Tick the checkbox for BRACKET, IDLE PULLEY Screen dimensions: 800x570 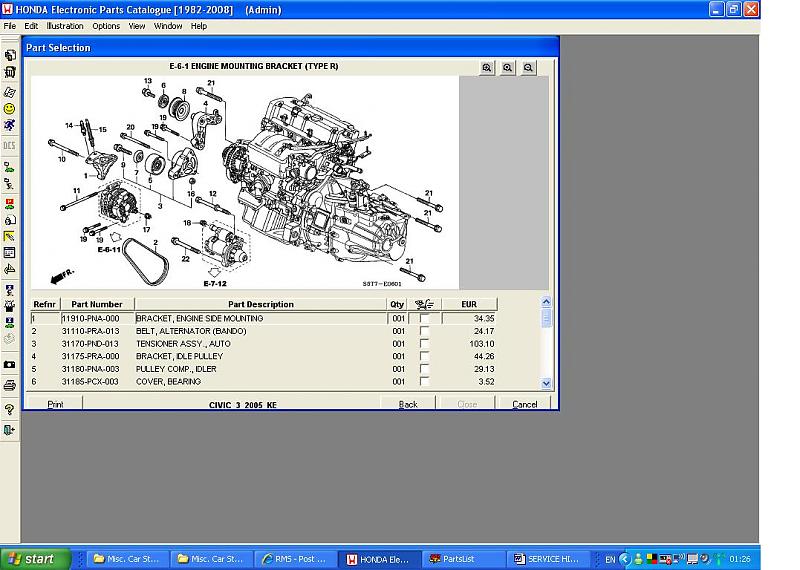(x=424, y=356)
